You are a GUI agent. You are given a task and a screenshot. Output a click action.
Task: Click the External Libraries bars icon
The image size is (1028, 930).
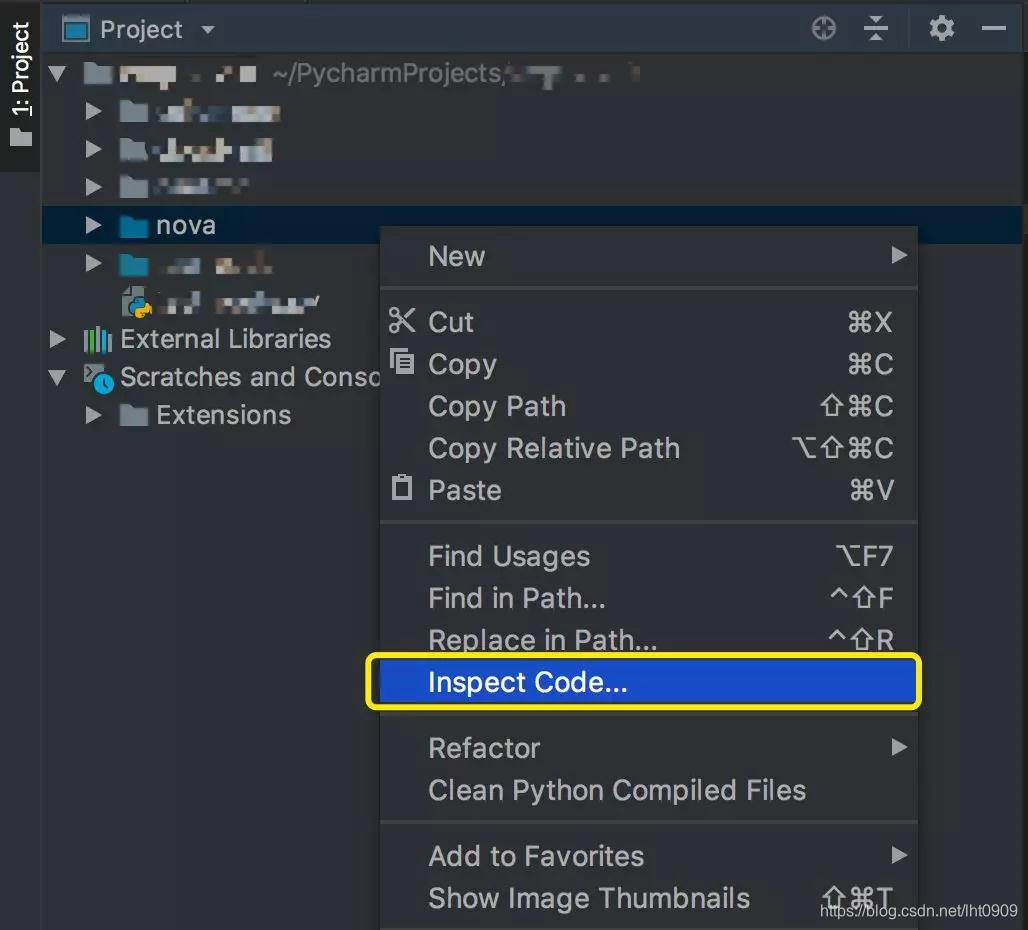(x=98, y=339)
